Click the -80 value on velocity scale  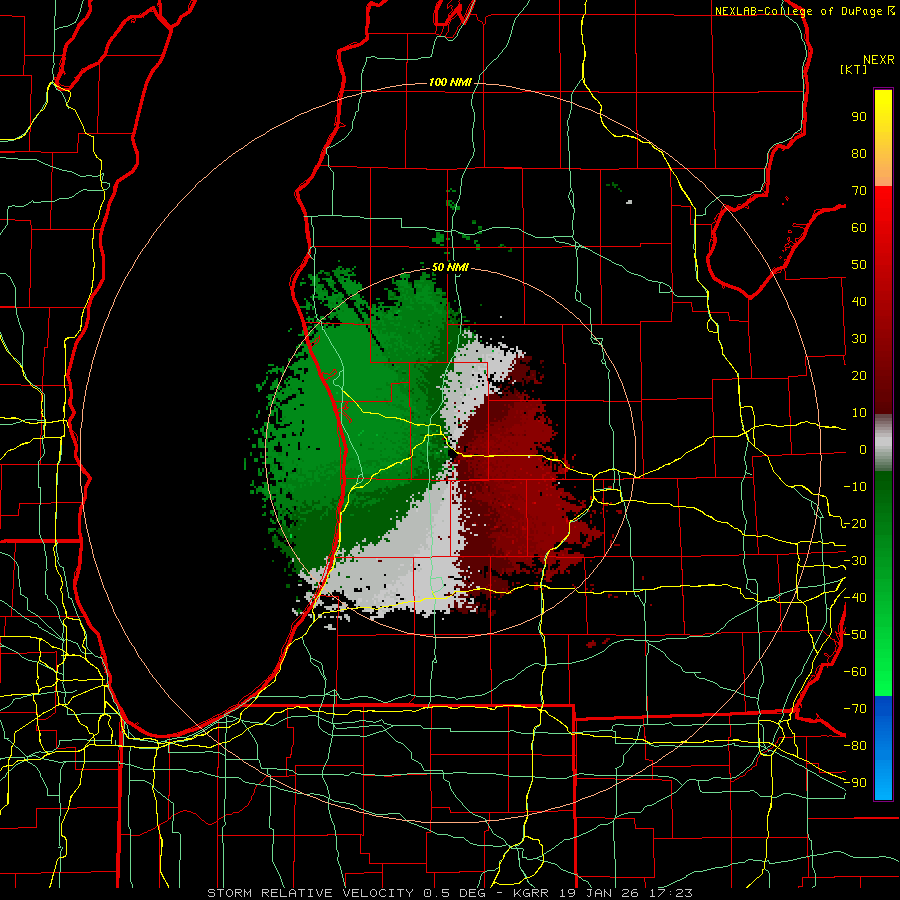(855, 746)
